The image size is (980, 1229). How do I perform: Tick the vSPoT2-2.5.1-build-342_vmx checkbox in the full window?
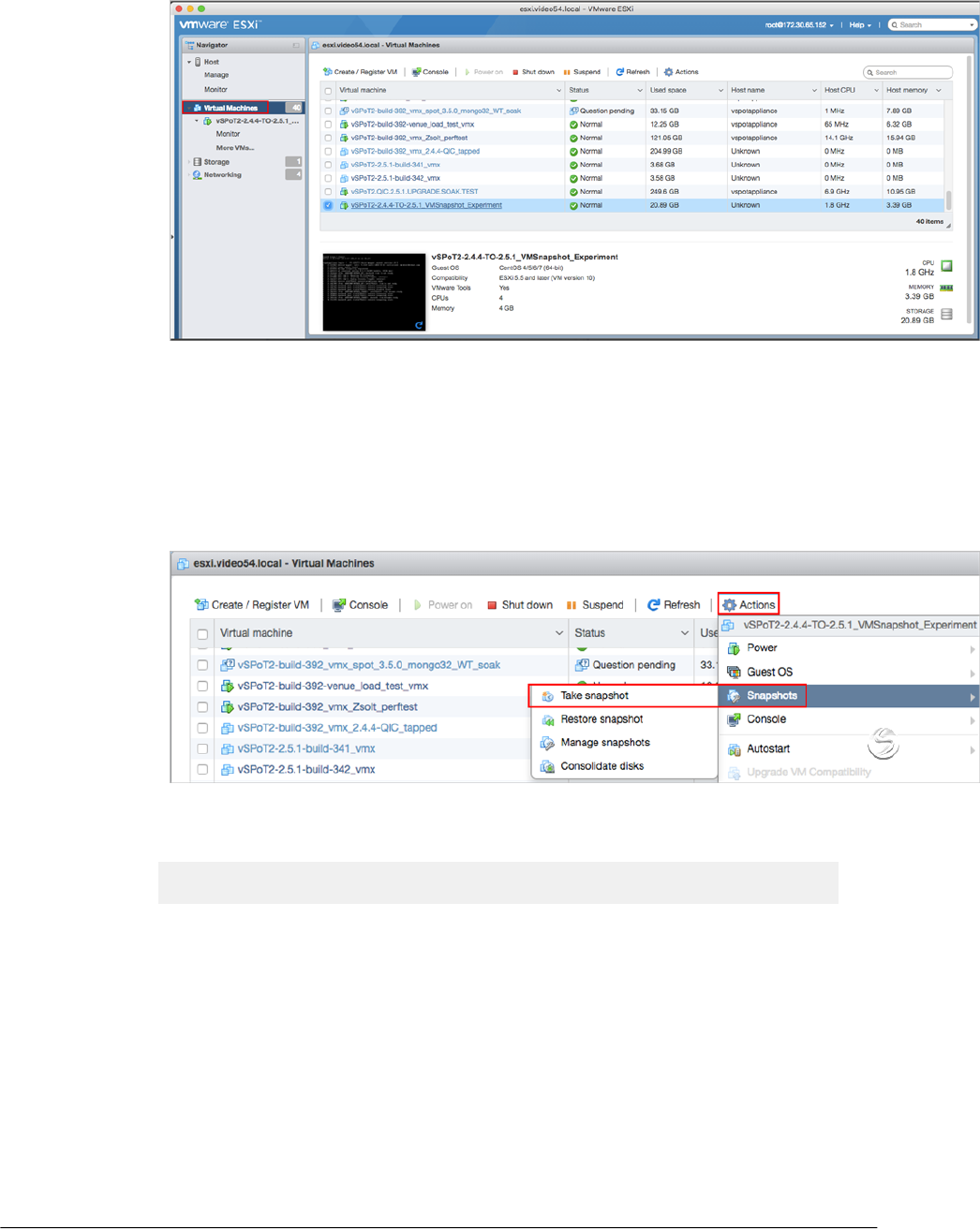pyautogui.click(x=328, y=178)
